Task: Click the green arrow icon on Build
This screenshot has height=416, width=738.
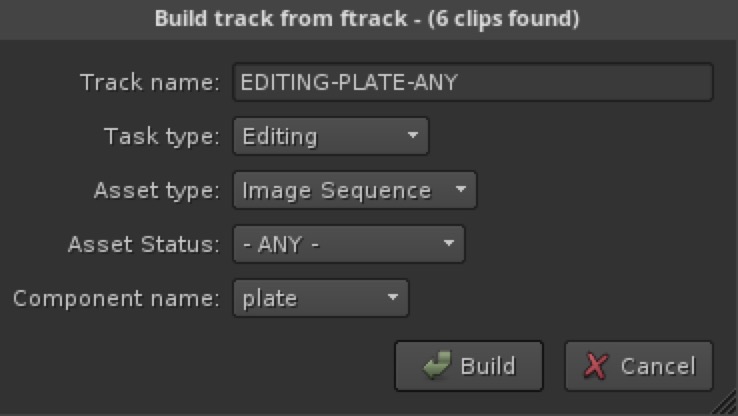Action: pos(437,365)
